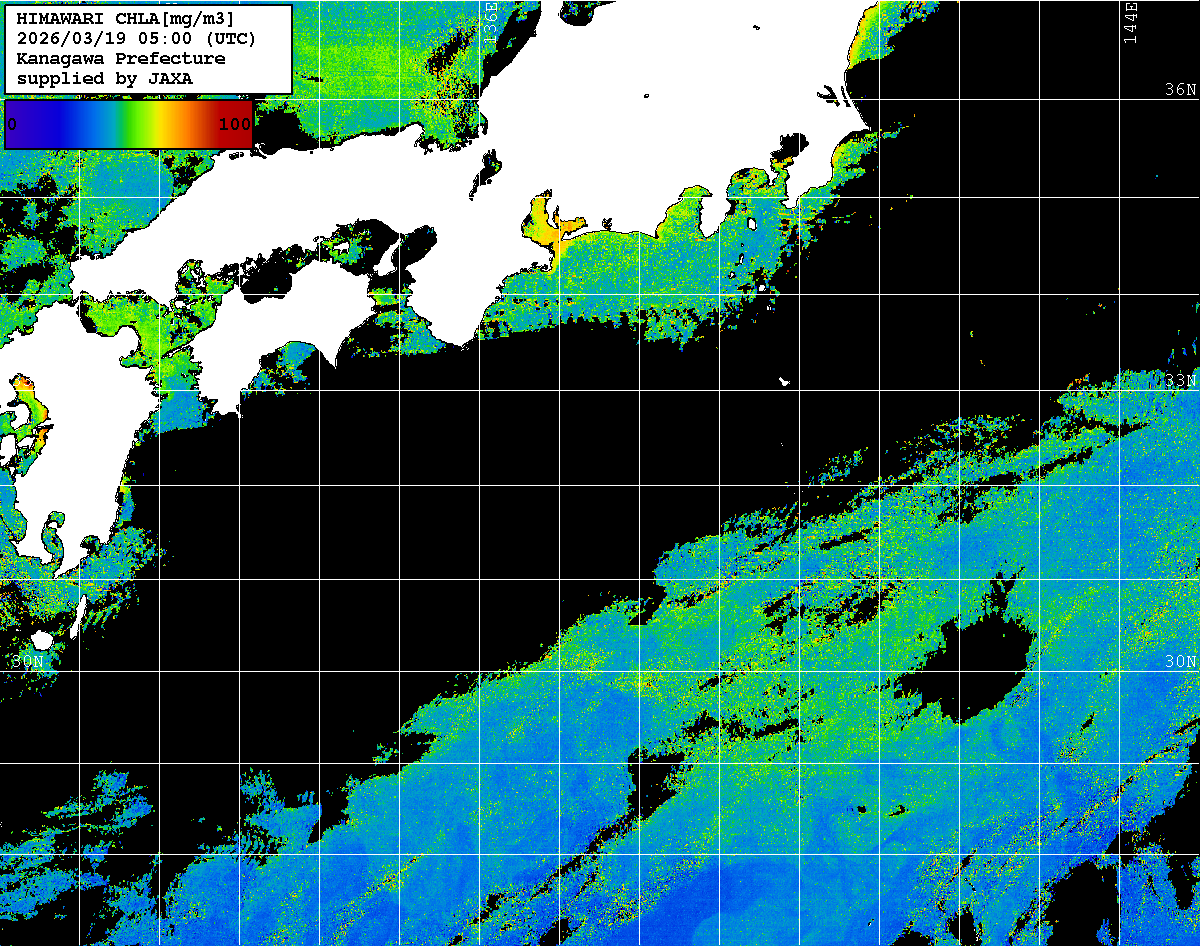Click the 100 value on the color scale

tap(234, 125)
